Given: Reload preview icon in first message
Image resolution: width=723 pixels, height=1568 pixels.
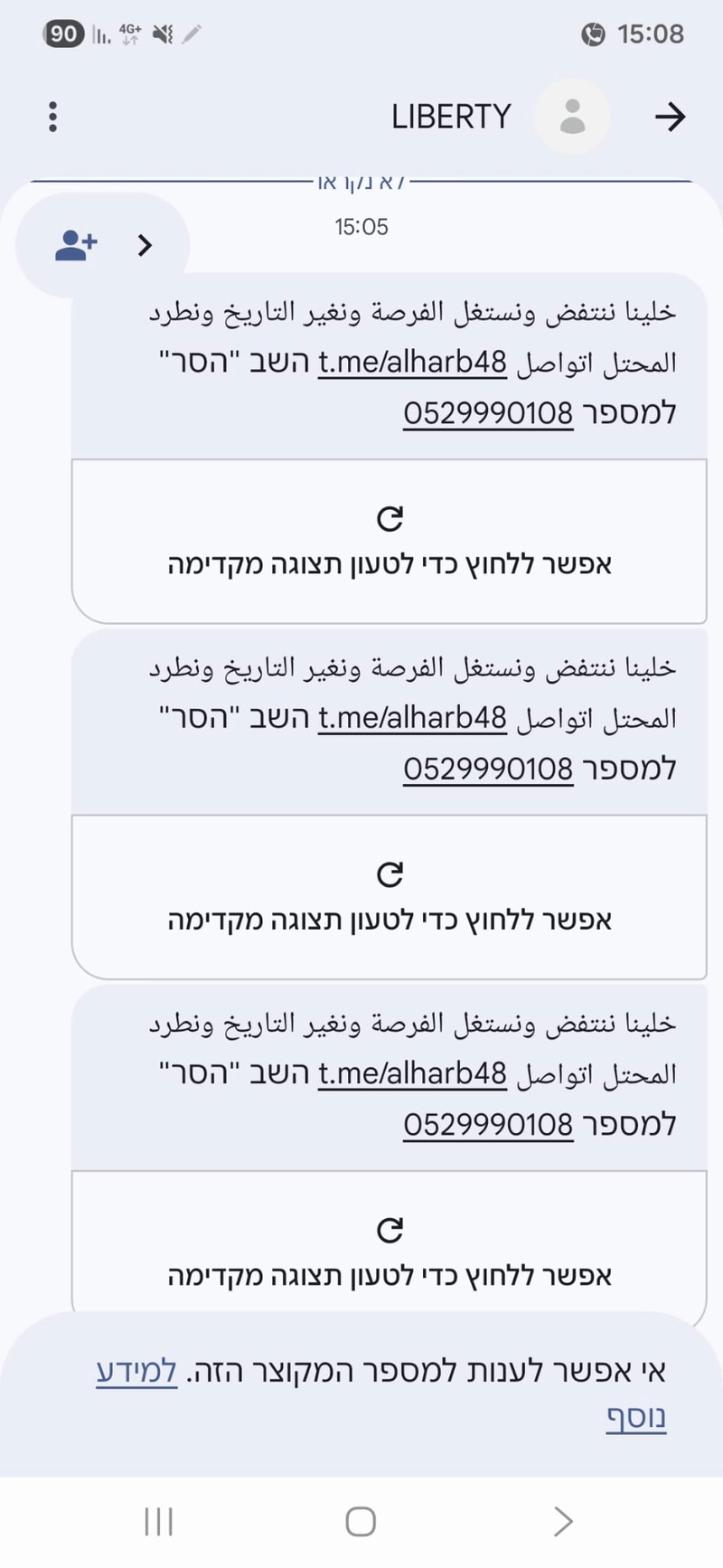Looking at the screenshot, I should 390,519.
